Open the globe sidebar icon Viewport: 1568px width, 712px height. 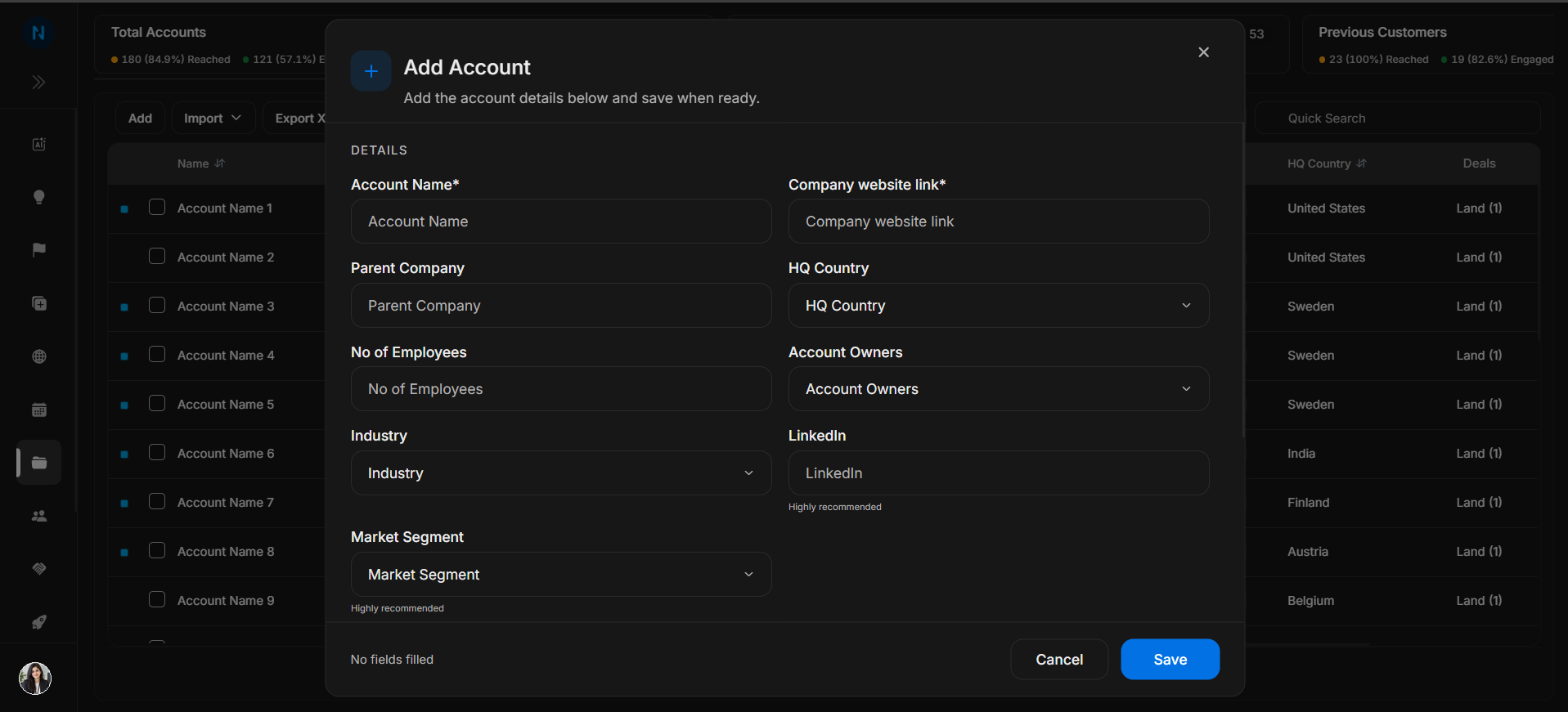pos(38,356)
